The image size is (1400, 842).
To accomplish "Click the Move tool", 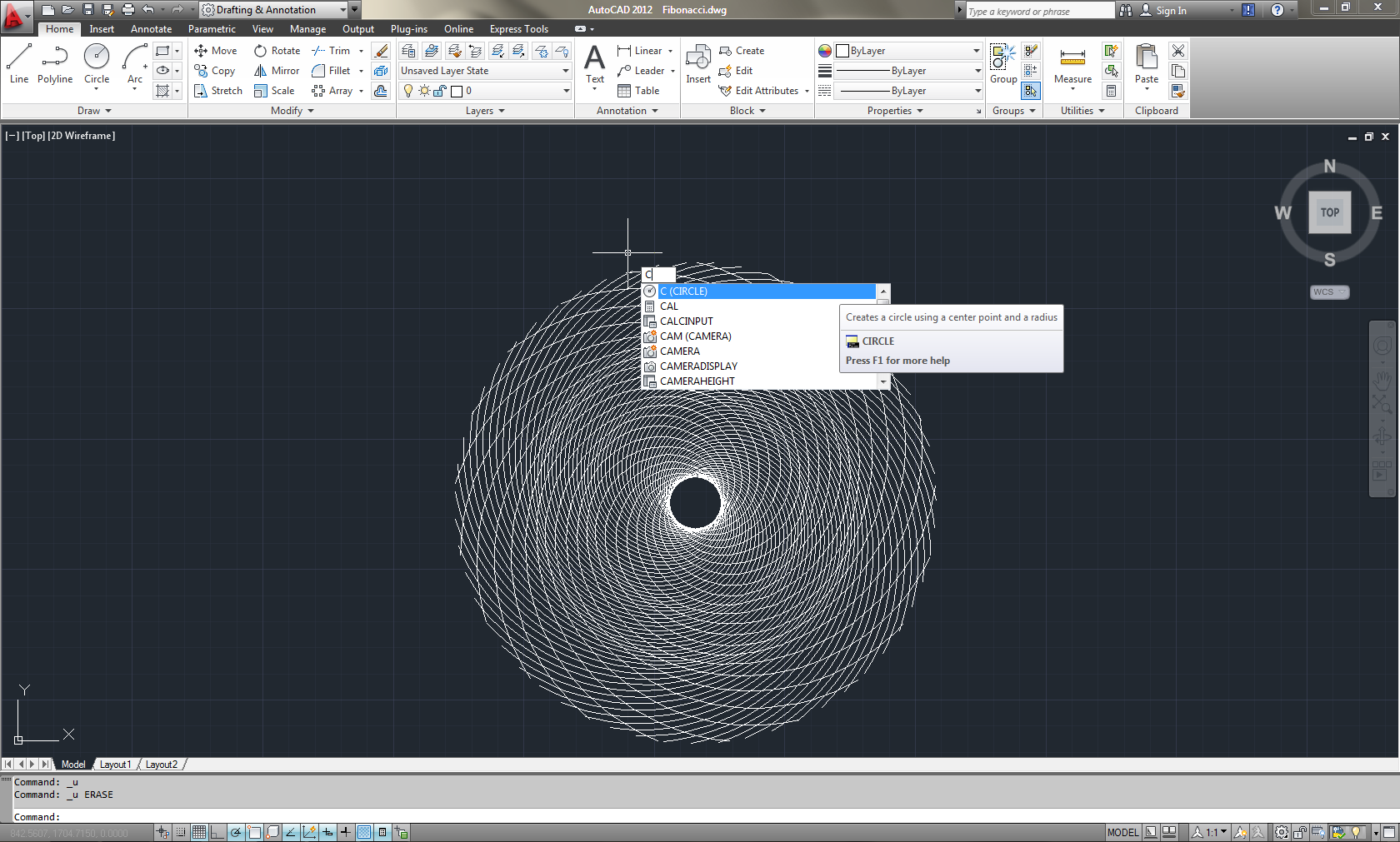I will pyautogui.click(x=216, y=51).
